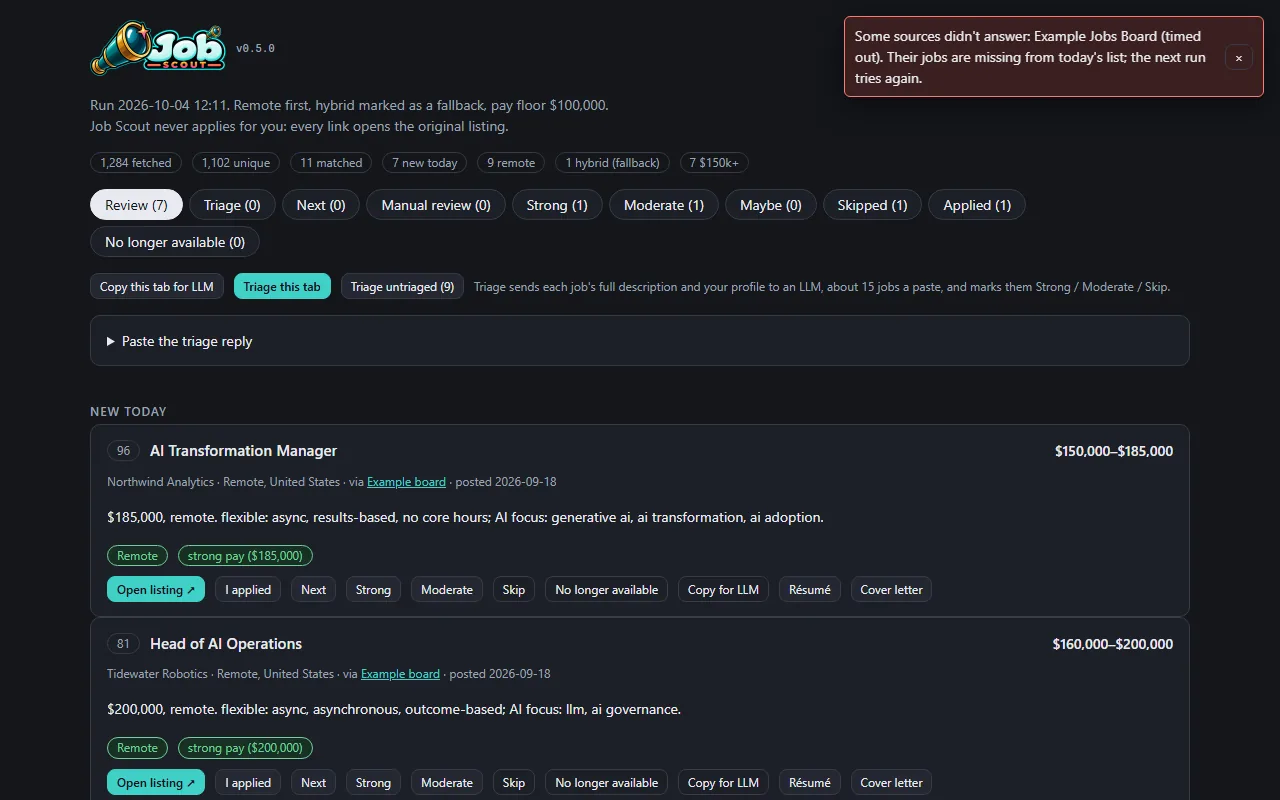Follow Example board link for Tidewater Robotics
The image size is (1280, 800).
click(400, 674)
